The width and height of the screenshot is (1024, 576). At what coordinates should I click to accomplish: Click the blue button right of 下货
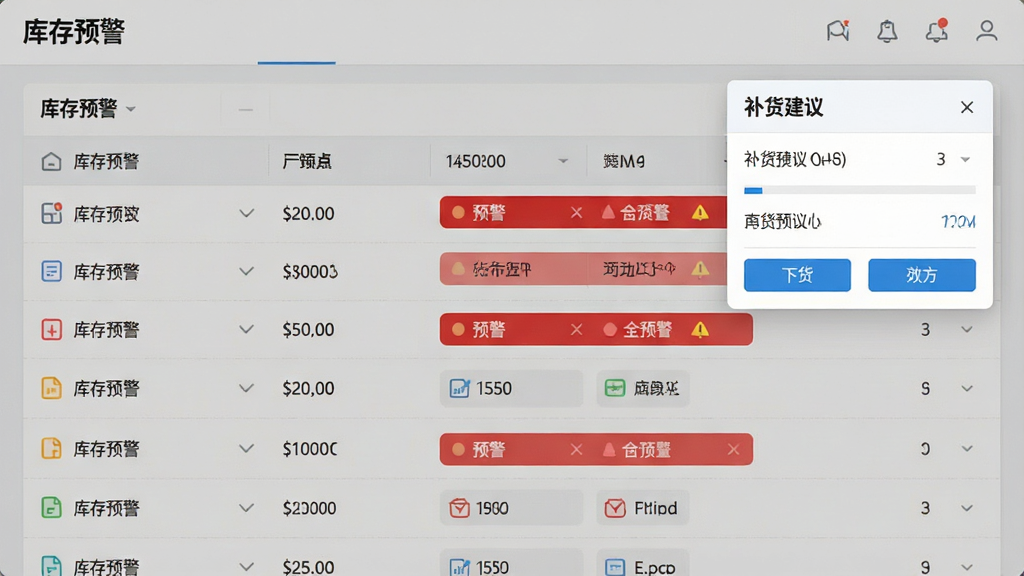pos(921,275)
